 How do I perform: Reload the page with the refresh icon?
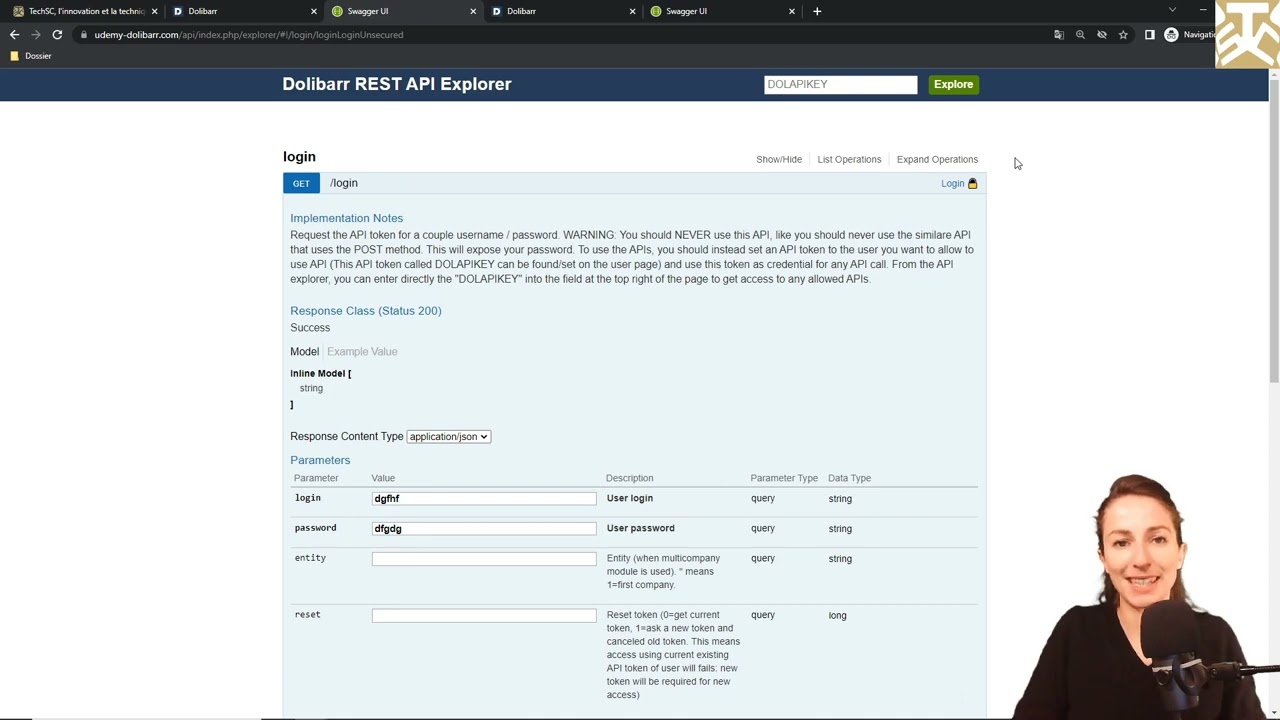click(x=57, y=35)
